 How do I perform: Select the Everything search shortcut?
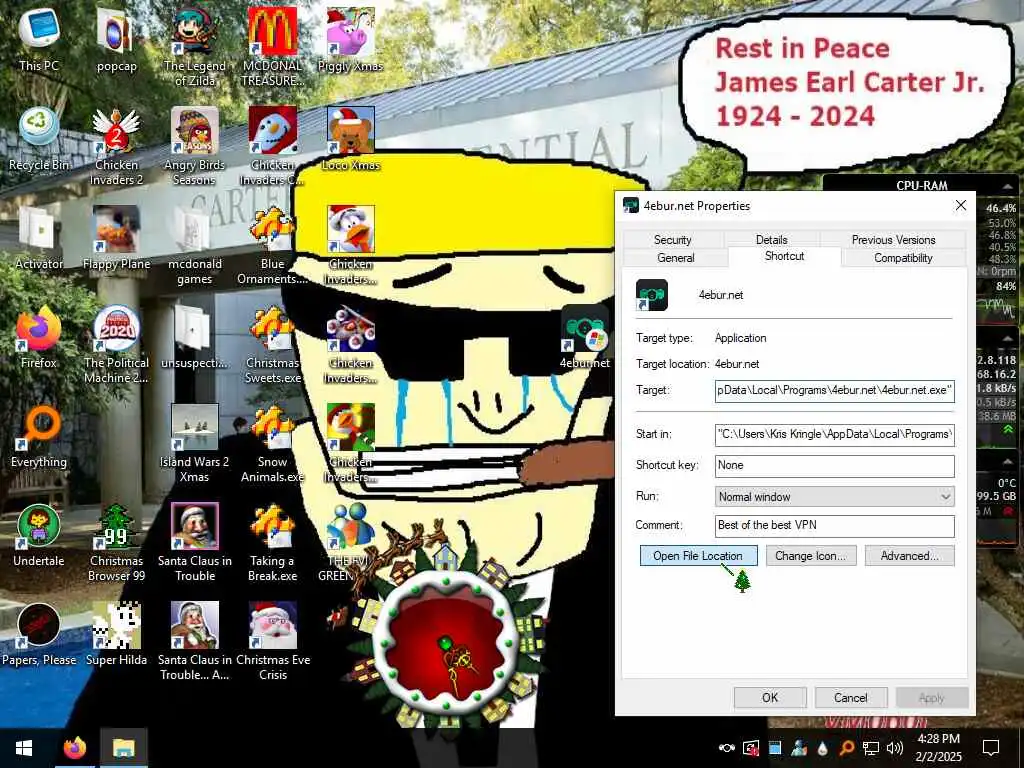(39, 436)
